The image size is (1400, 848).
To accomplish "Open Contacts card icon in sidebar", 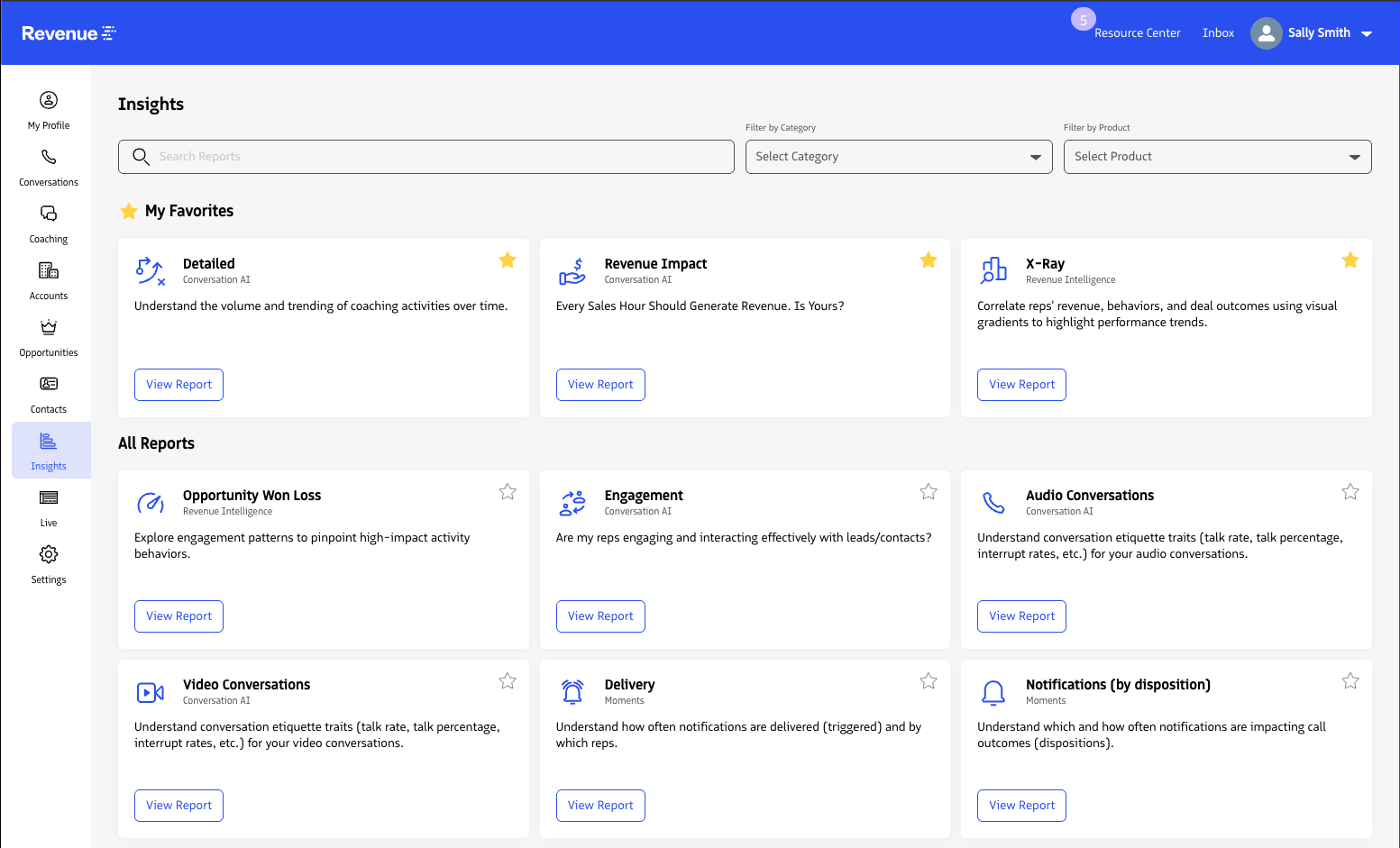I will (x=49, y=385).
